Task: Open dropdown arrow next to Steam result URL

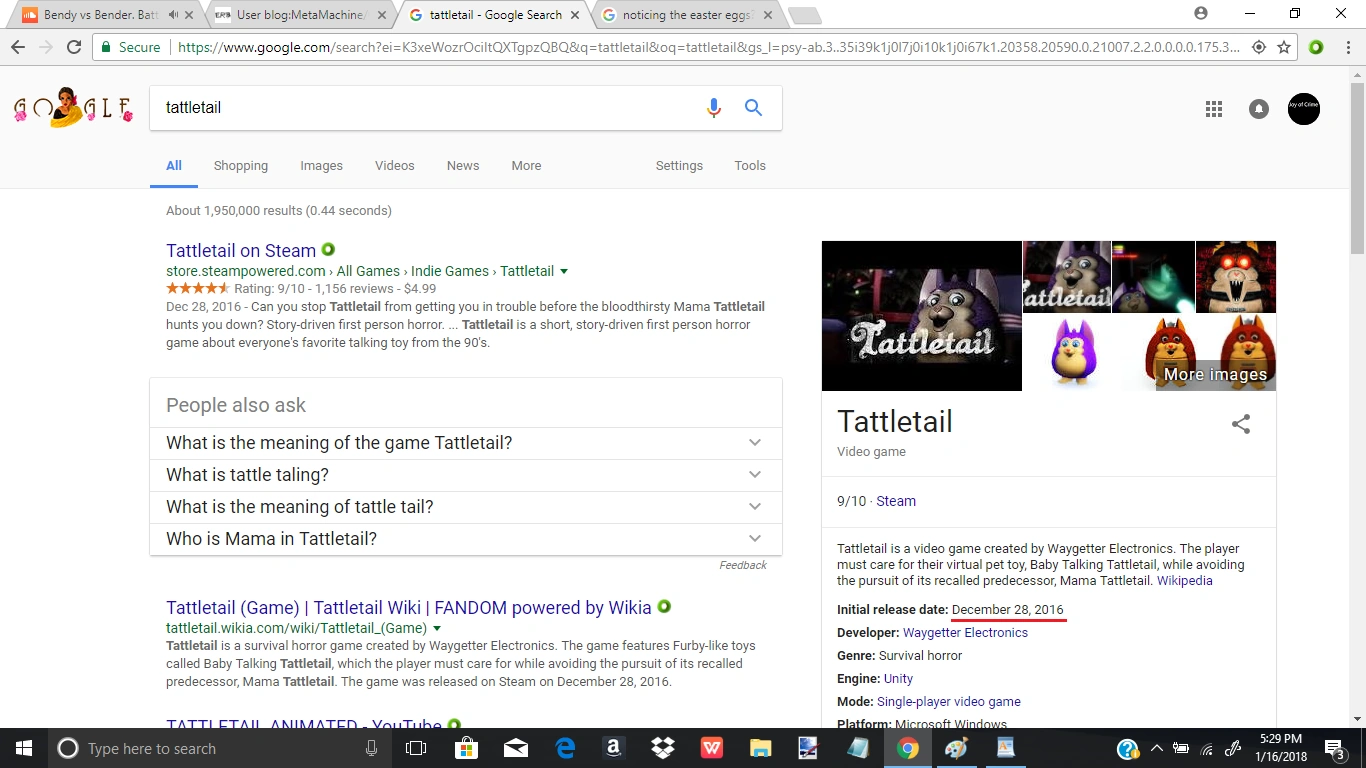Action: [564, 272]
